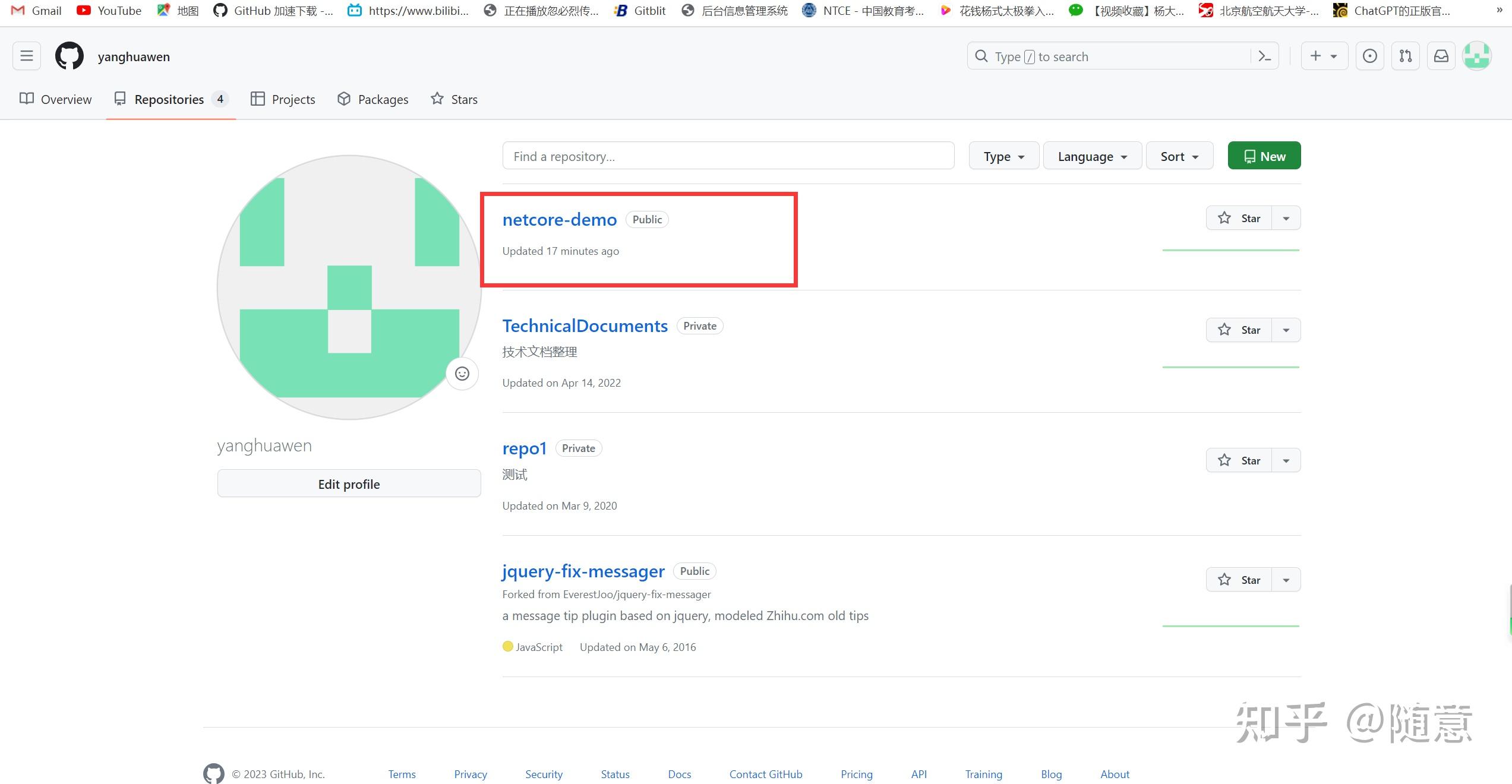The height and width of the screenshot is (784, 1512).
Task: View your pull requests icon
Action: pos(1405,55)
